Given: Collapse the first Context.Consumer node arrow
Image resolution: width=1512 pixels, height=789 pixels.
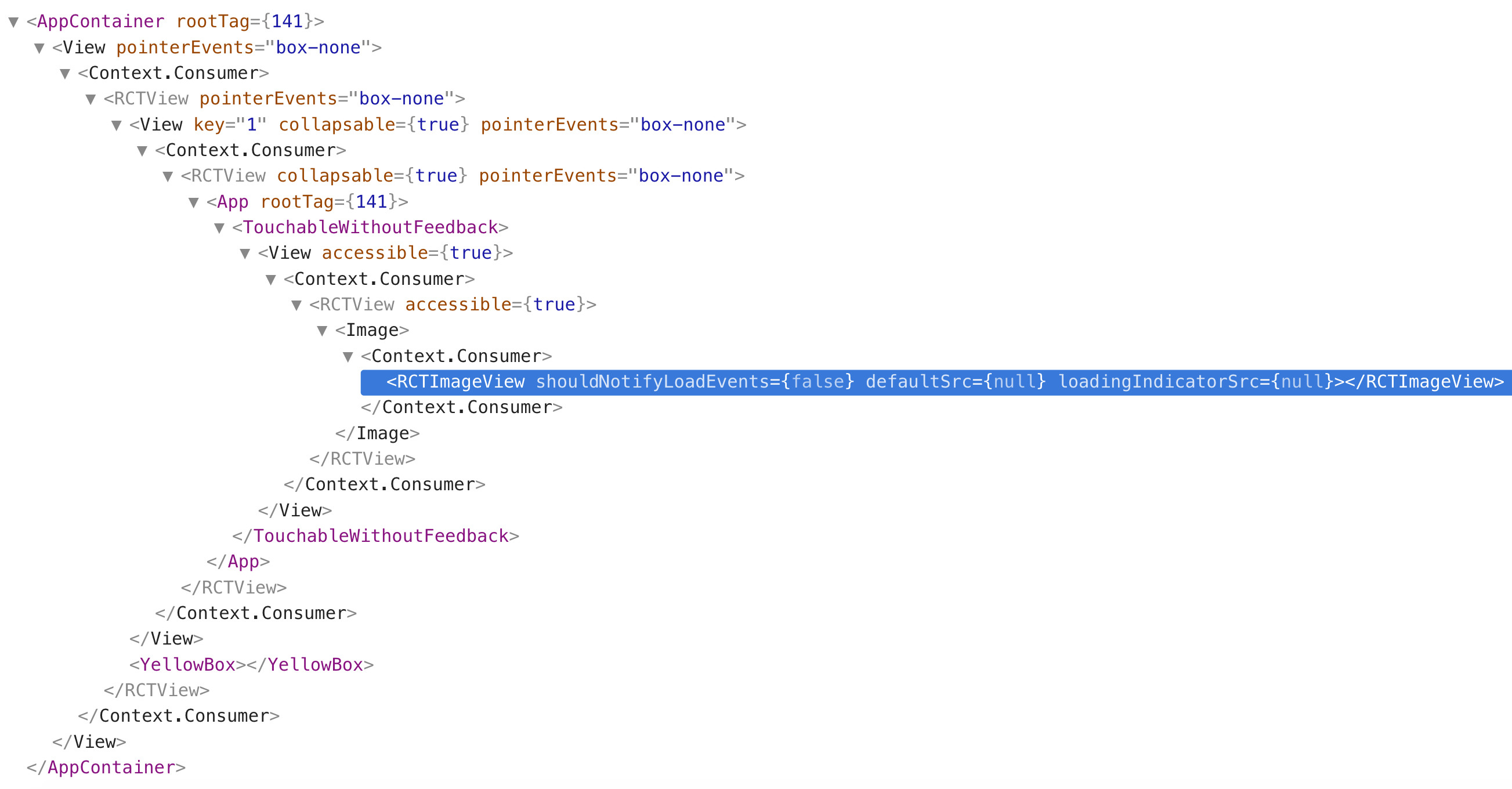Looking at the screenshot, I should [65, 74].
